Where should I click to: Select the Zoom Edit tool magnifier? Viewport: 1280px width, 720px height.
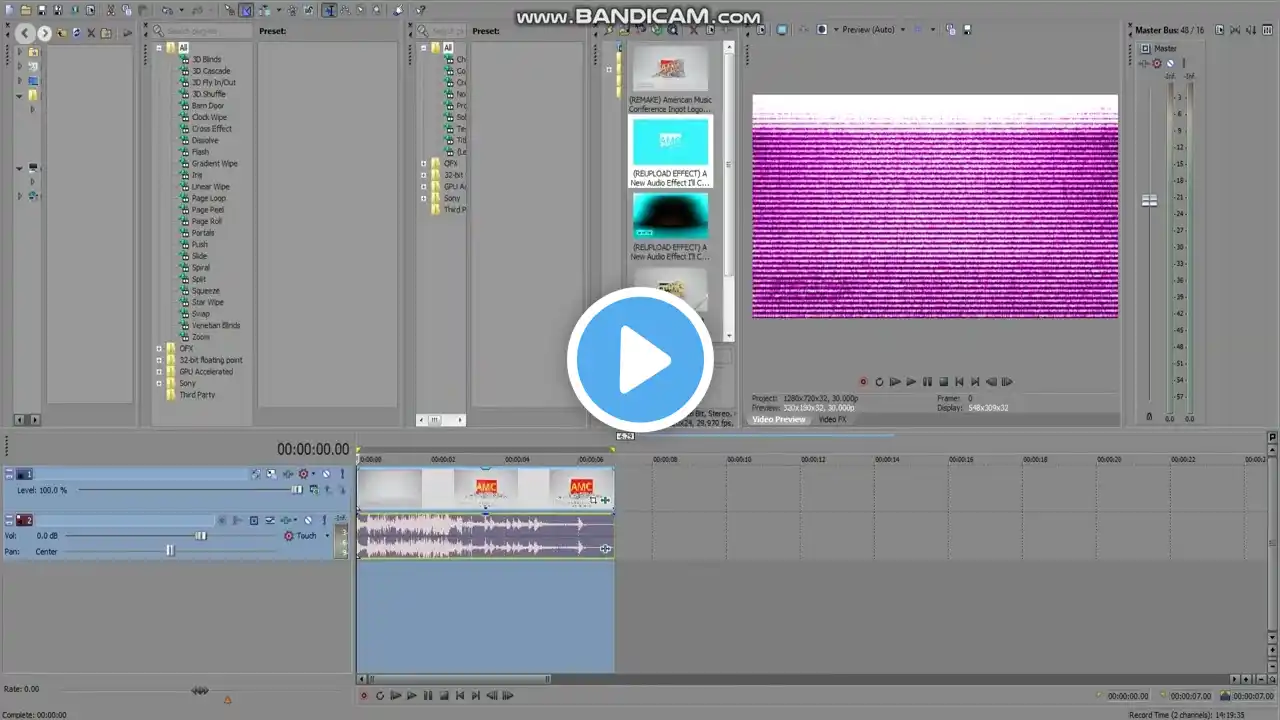click(376, 10)
